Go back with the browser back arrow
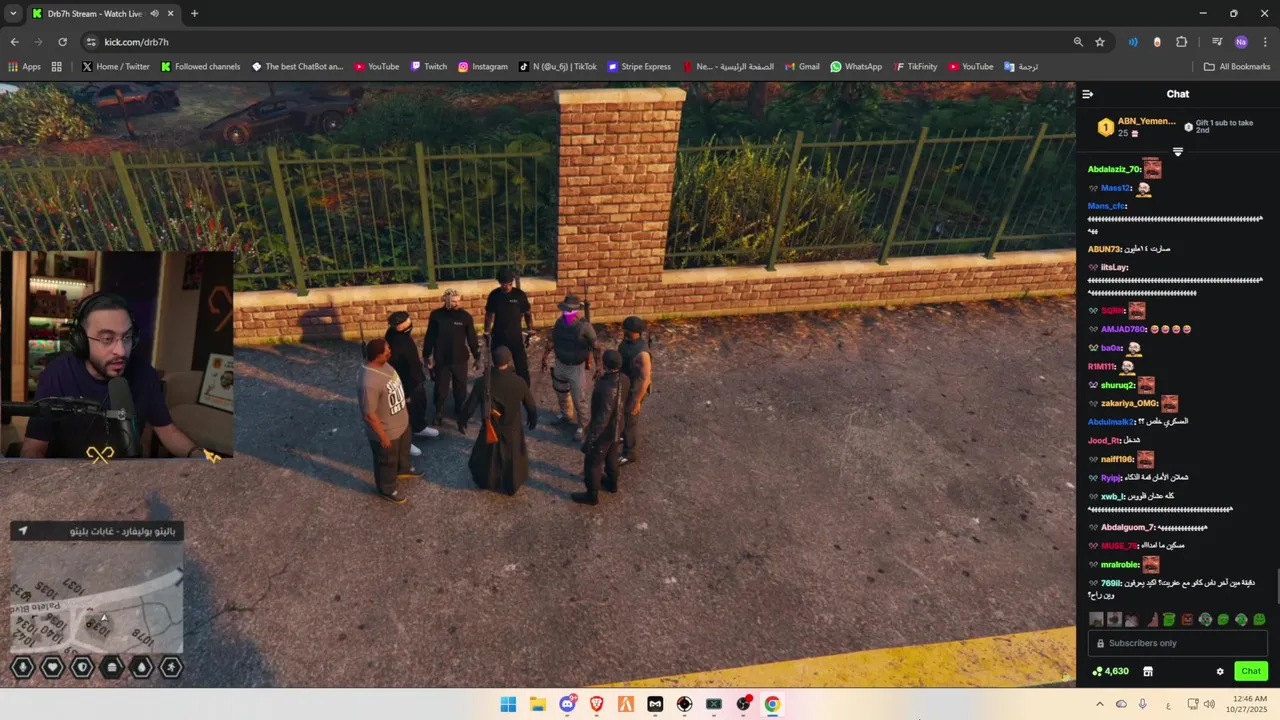Viewport: 1280px width, 720px height. [14, 42]
